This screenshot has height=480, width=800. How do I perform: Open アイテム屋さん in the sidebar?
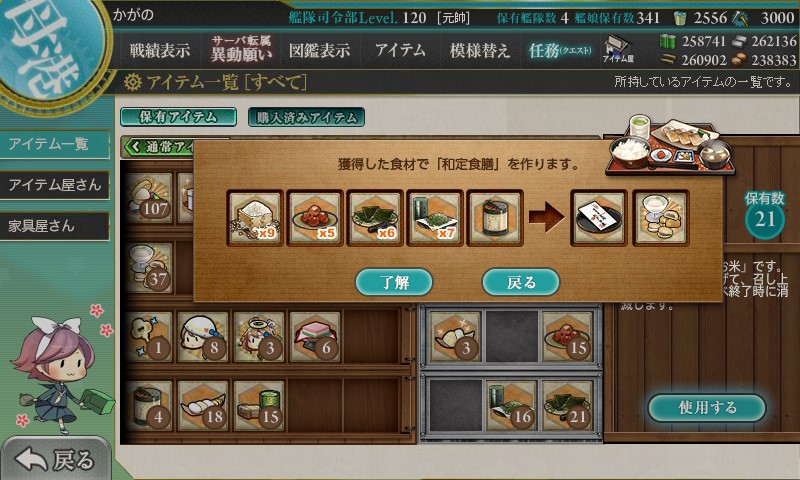pyautogui.click(x=55, y=185)
